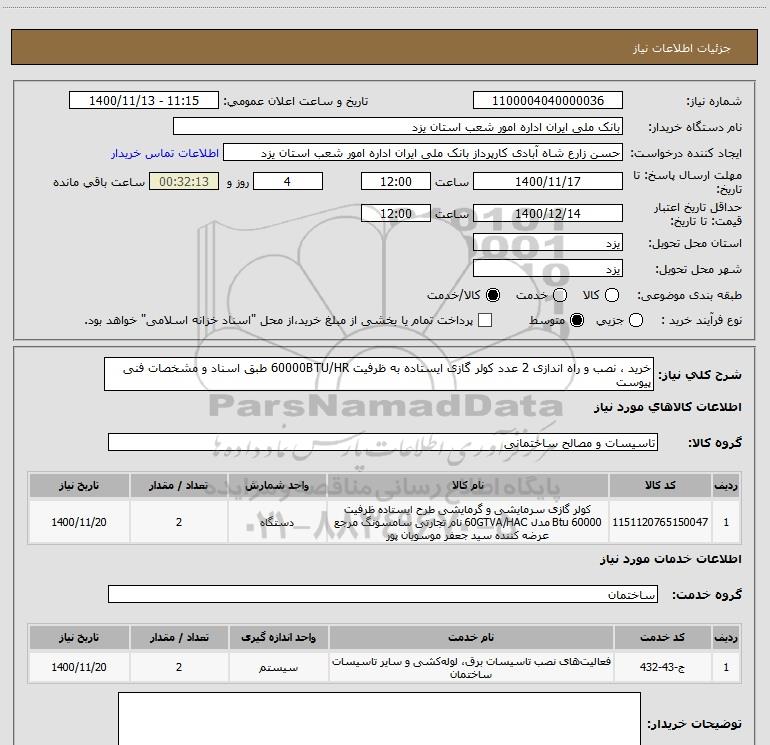Screen dimensions: 770x745
Task: Click the unit cell دستگاه
Action: (x=277, y=522)
